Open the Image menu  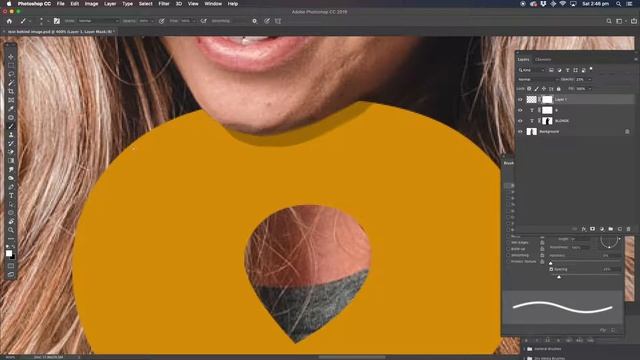pos(91,4)
